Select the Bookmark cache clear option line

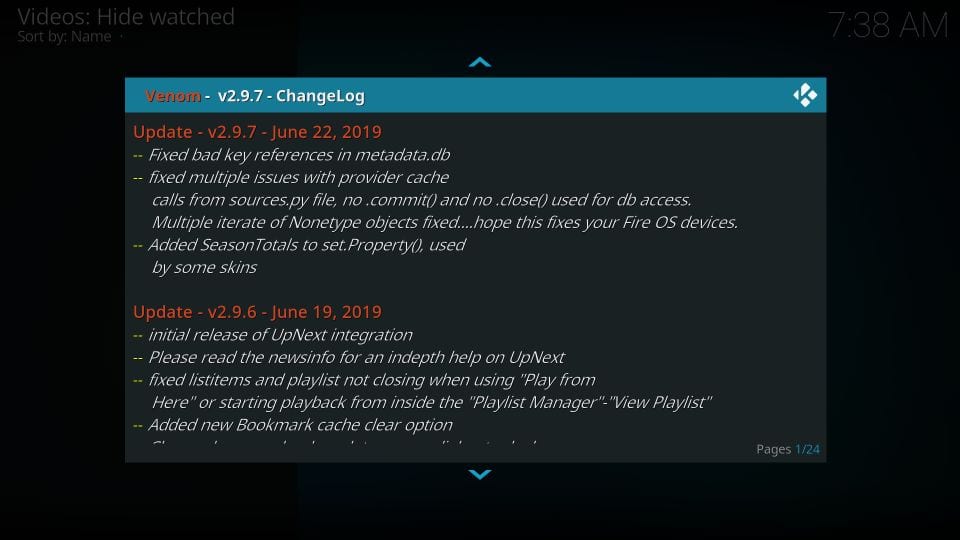pyautogui.click(x=293, y=425)
